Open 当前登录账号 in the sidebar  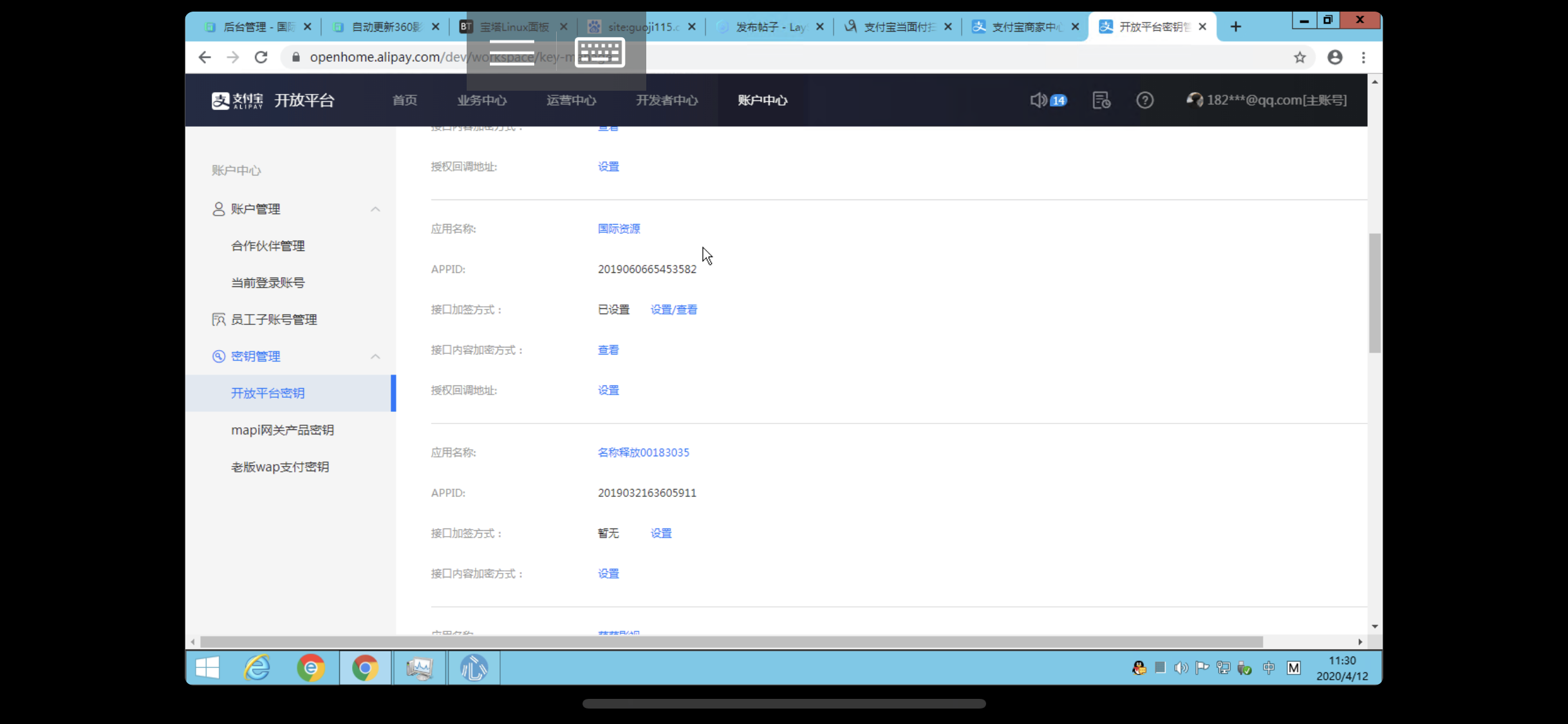[x=268, y=283]
